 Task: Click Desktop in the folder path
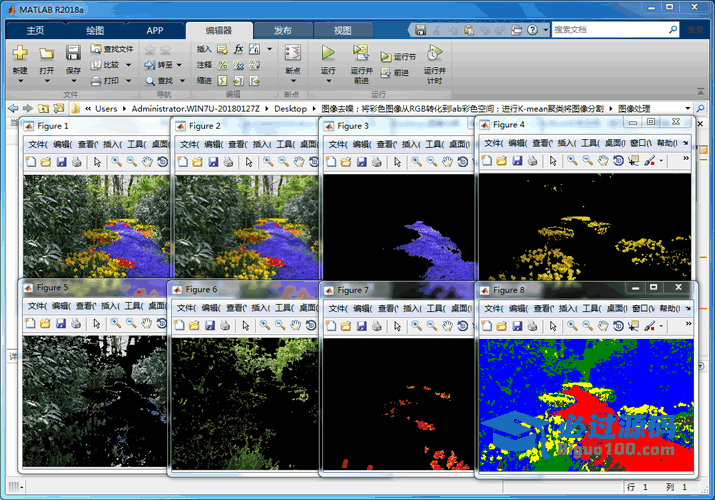click(290, 108)
